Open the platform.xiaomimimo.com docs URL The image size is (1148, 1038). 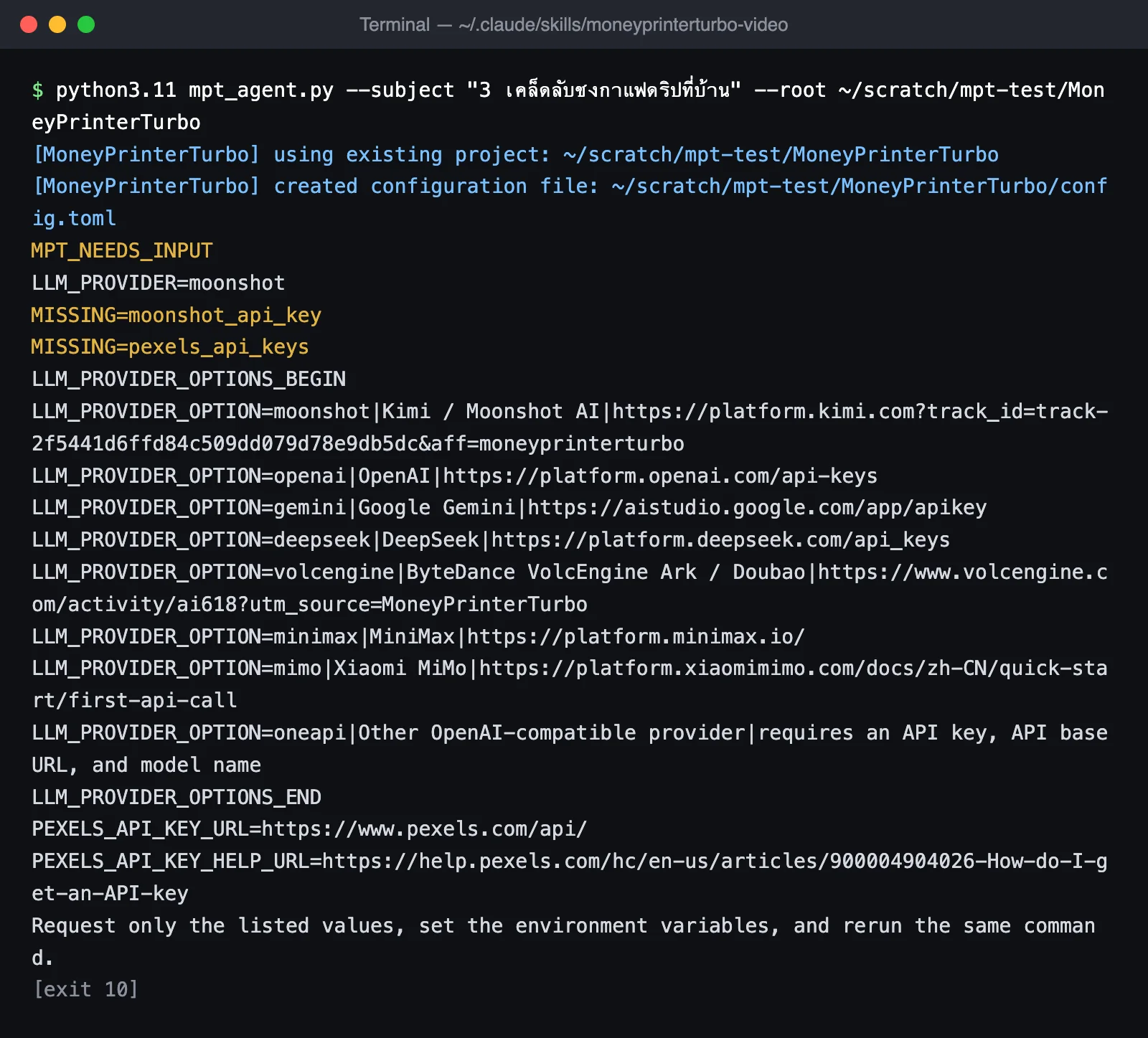[x=570, y=684]
